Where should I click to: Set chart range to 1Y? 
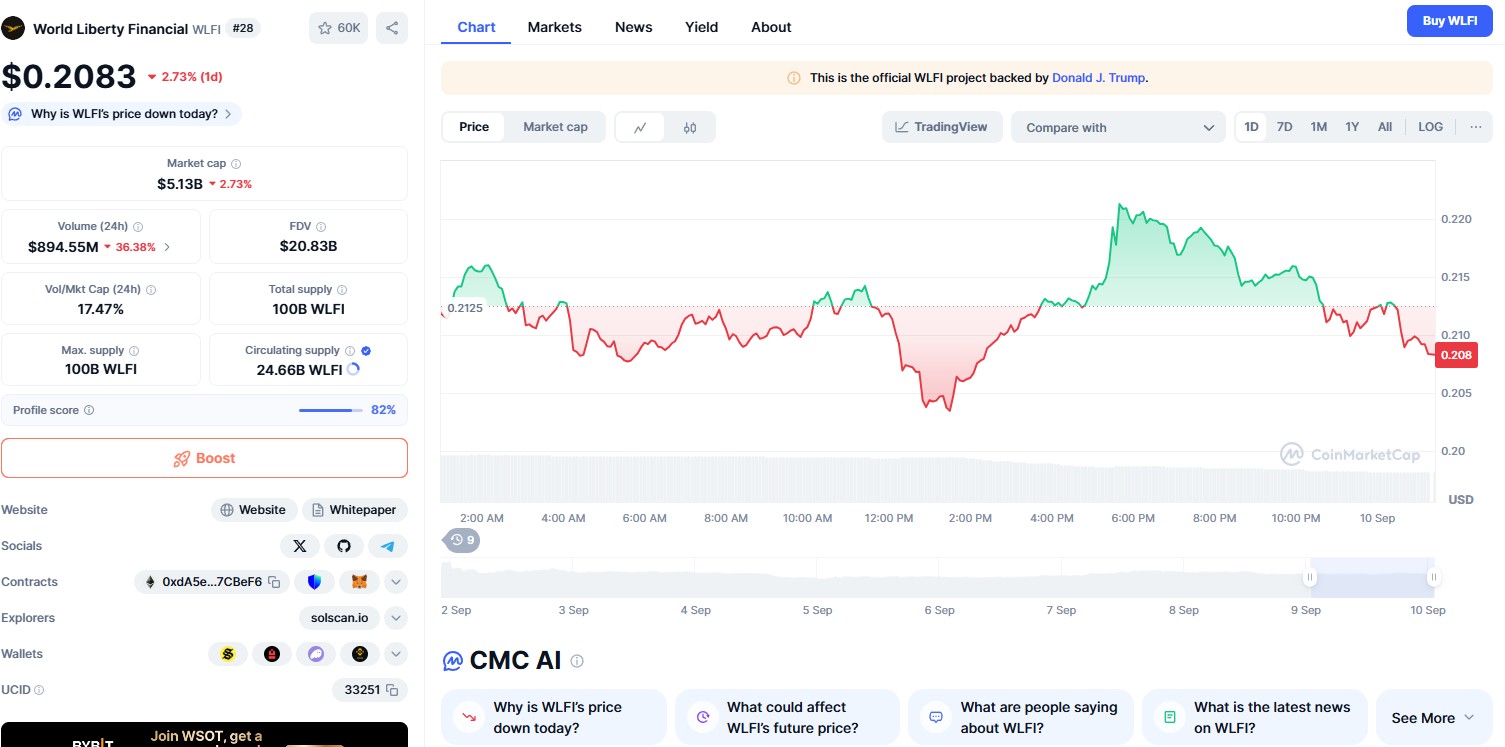[x=1352, y=127]
